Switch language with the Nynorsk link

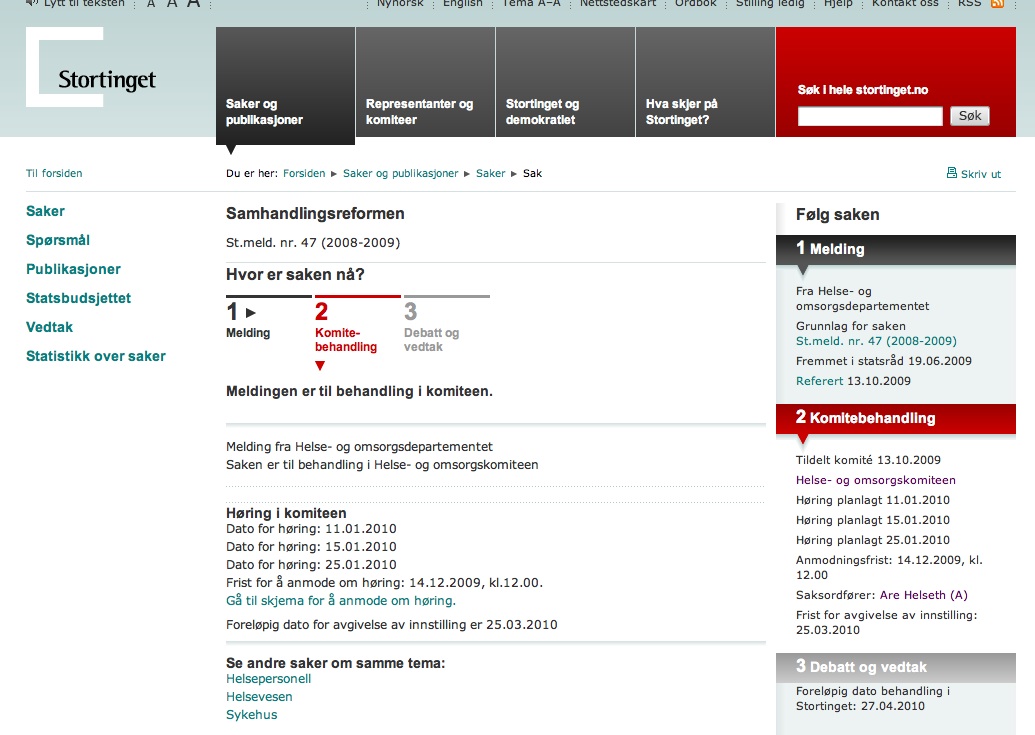pos(400,3)
